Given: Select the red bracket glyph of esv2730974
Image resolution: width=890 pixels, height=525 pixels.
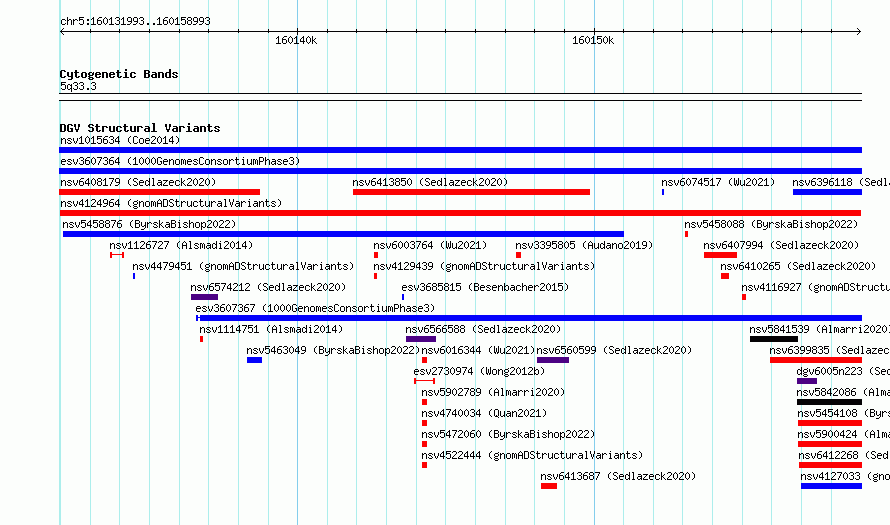Looking at the screenshot, I should (x=425, y=381).
